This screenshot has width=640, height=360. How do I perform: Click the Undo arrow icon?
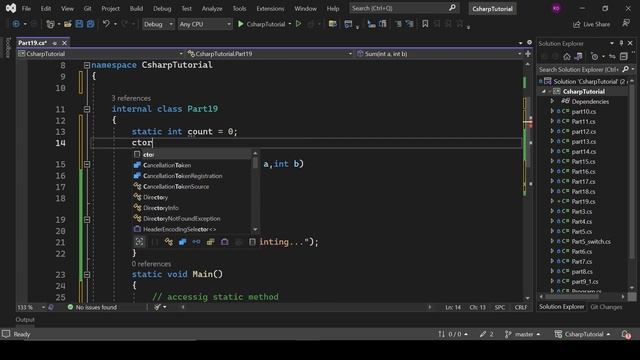[106, 24]
